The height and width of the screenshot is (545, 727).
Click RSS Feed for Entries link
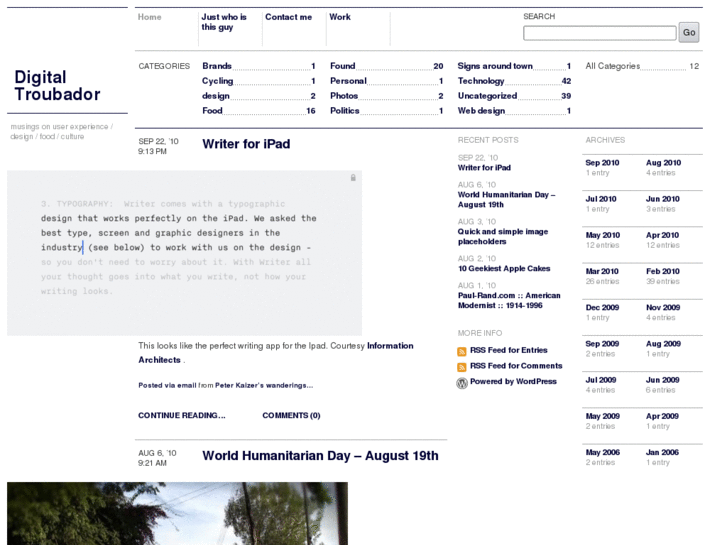(509, 350)
